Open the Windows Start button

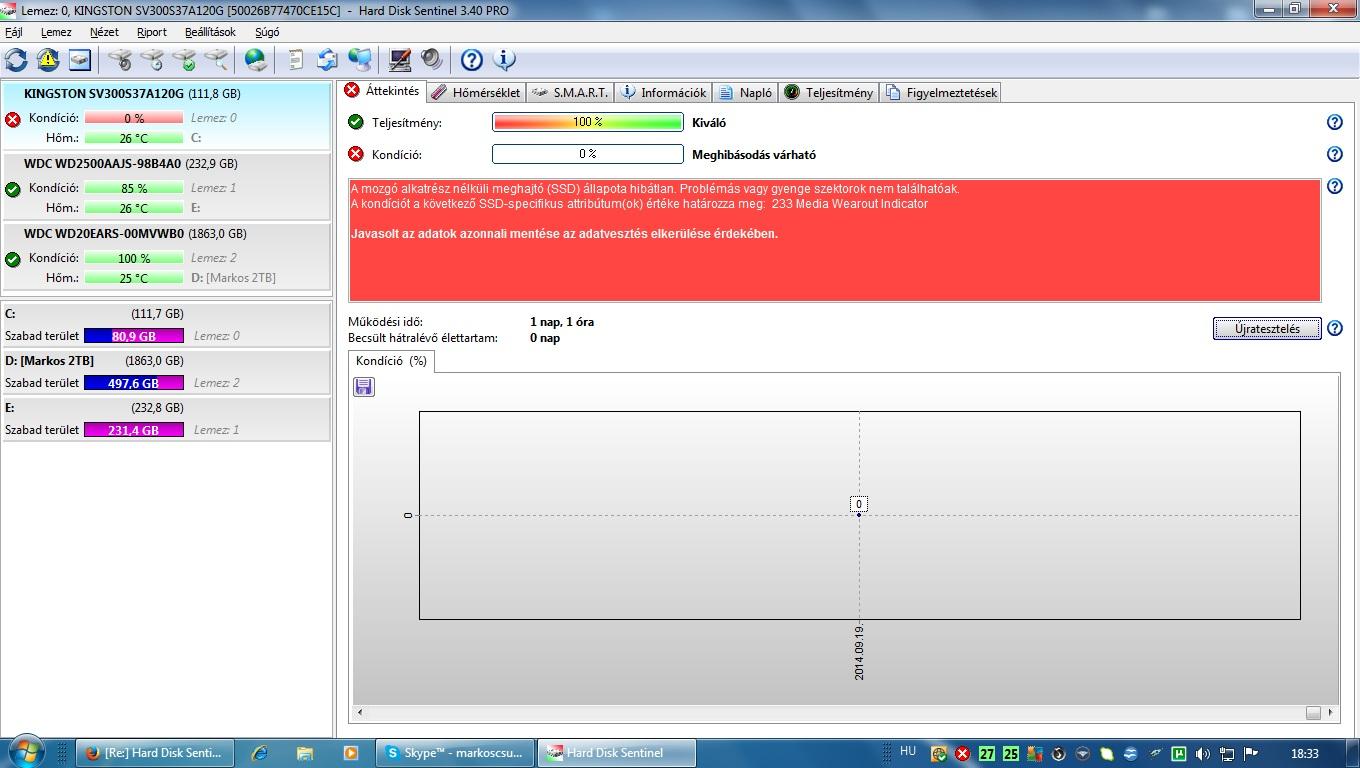click(x=26, y=752)
